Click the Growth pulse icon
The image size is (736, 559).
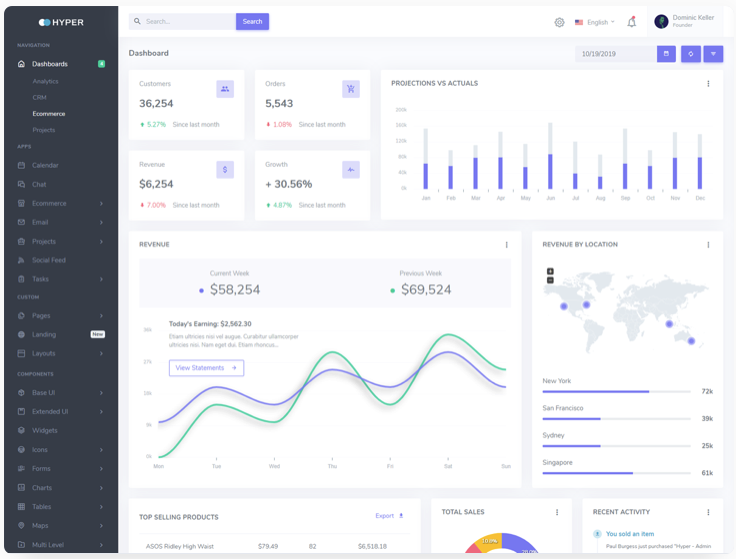[351, 169]
